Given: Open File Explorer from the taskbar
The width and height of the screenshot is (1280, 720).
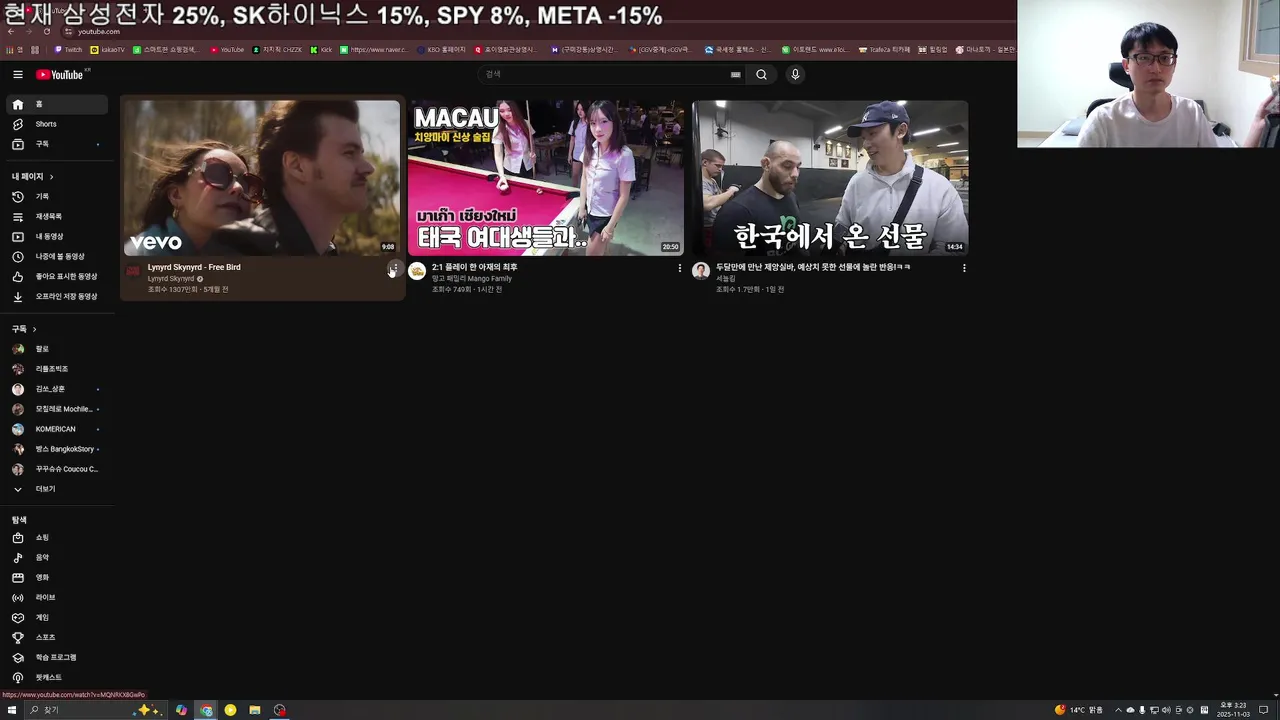Looking at the screenshot, I should [x=255, y=710].
